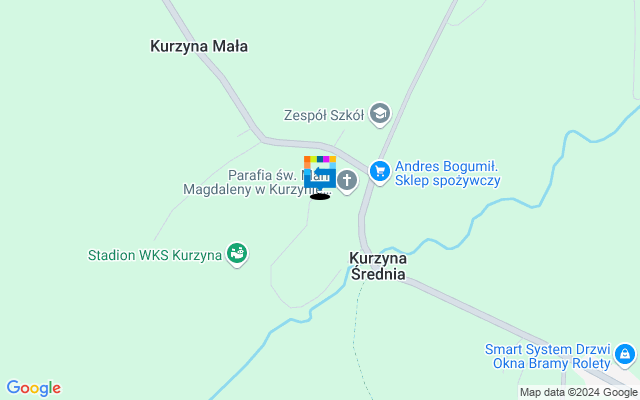Click the Map data ©2024 Google attribution
The height and width of the screenshot is (400, 640).
(579, 393)
